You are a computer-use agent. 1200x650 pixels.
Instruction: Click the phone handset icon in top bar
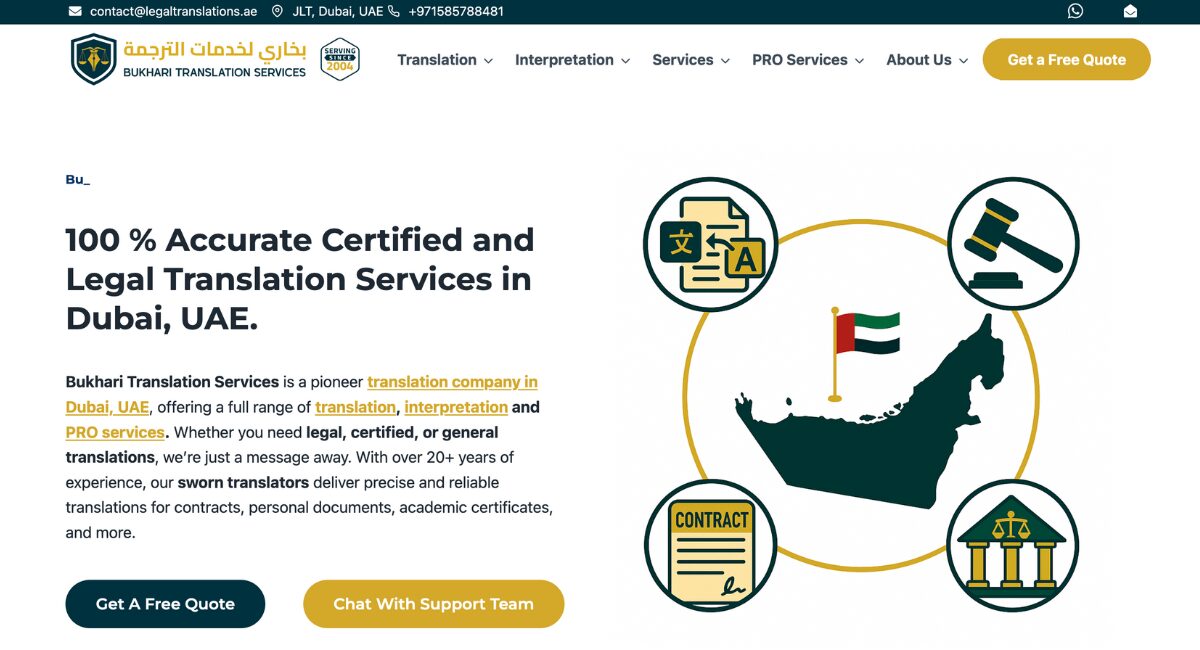click(x=393, y=11)
